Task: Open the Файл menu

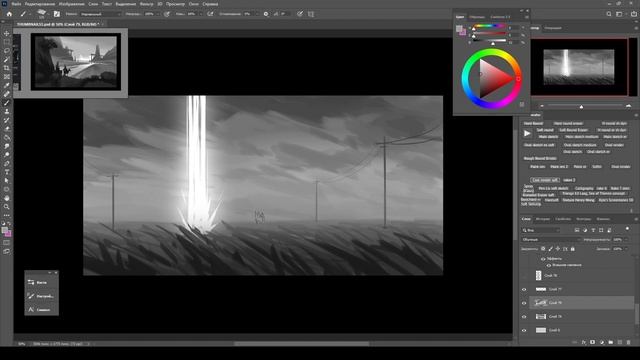Action: [16, 4]
